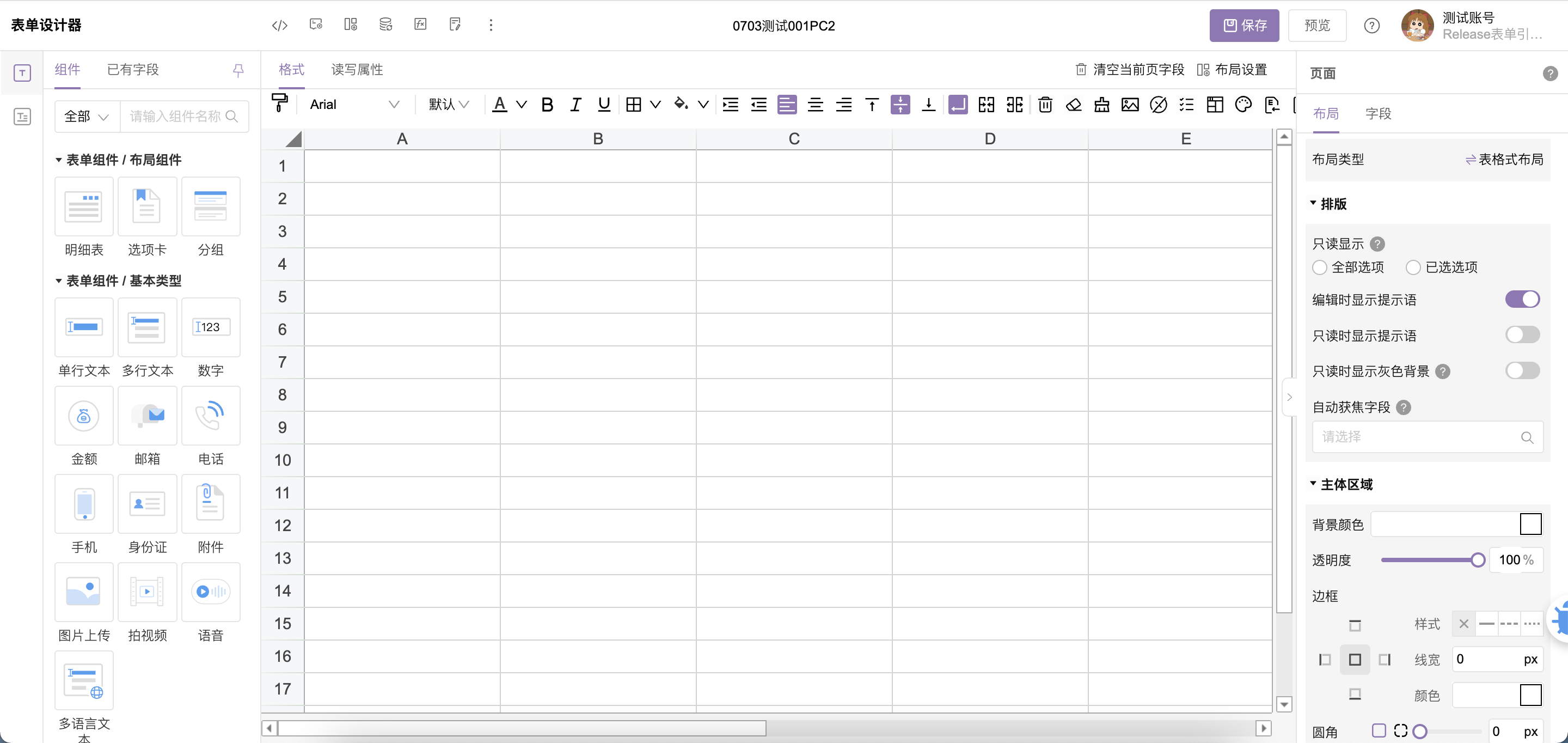Select the 格式 tab
Viewport: 1568px width, 743px height.
click(x=292, y=70)
